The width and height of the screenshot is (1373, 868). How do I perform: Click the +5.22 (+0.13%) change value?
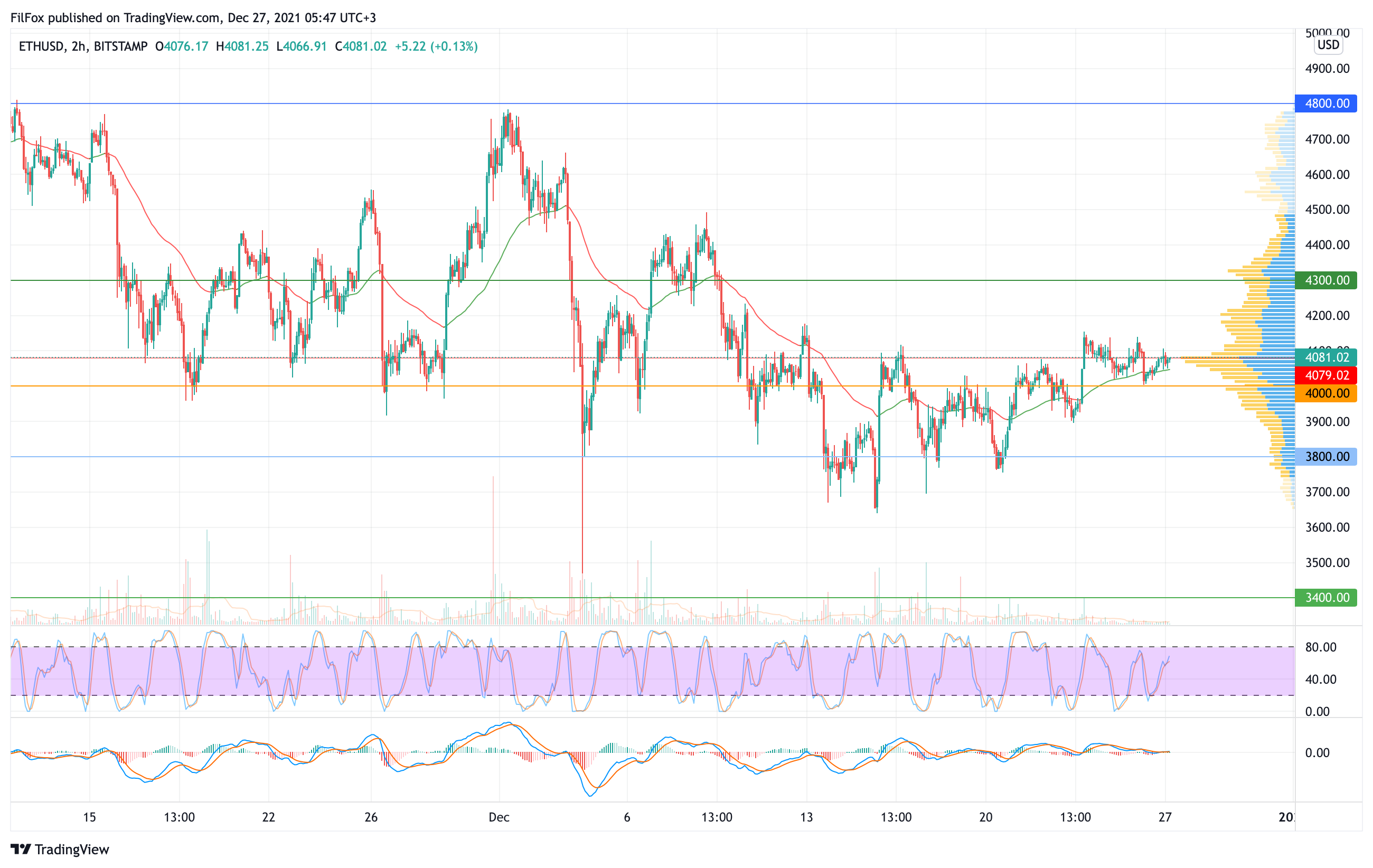click(436, 47)
